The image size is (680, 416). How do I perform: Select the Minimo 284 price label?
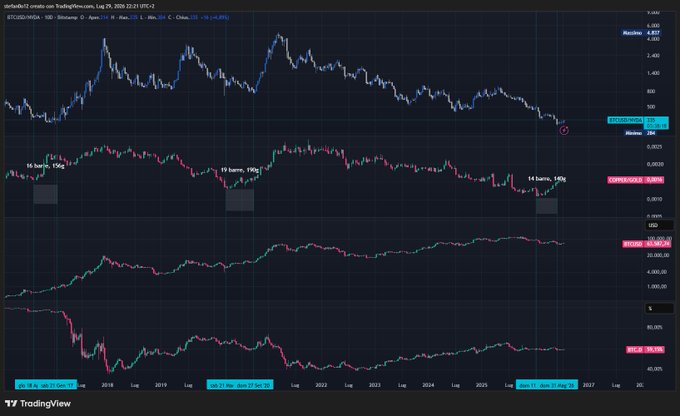pos(641,133)
